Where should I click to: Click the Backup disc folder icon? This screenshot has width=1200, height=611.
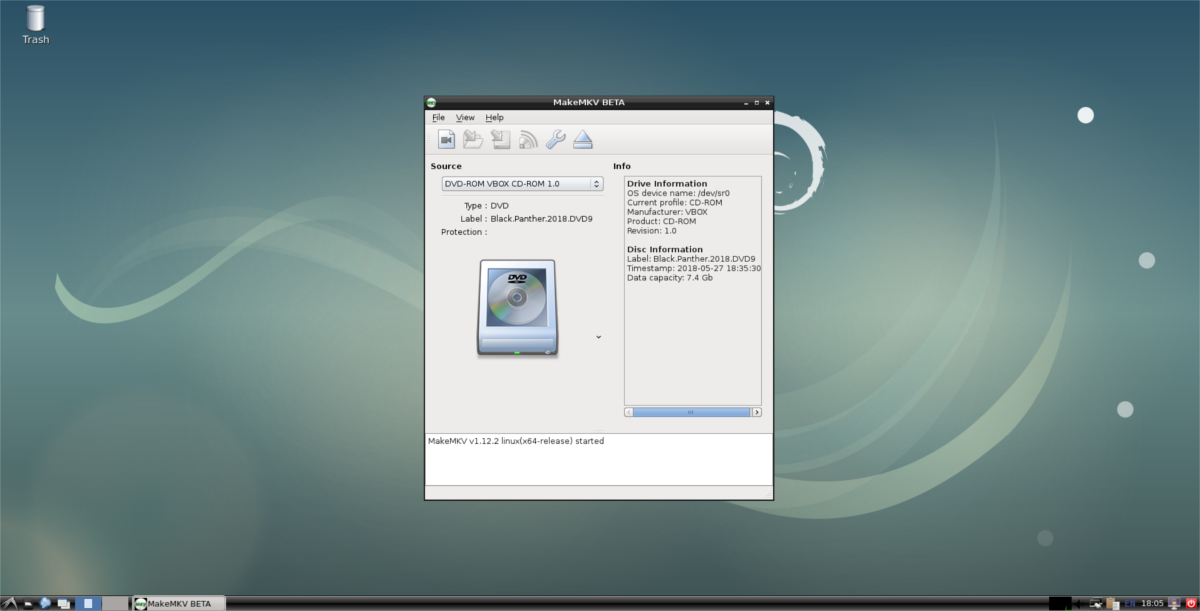tap(474, 140)
